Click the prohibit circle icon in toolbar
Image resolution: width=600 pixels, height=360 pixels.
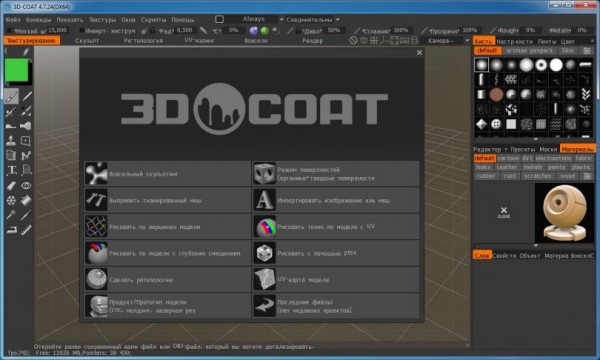[354, 41]
